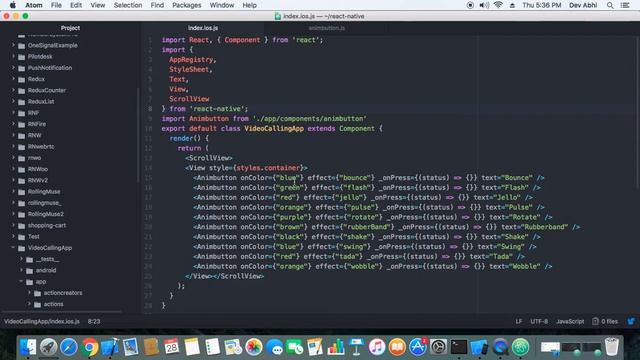Viewport: 640px width, 360px height.
Task: Click the Twitter bird status bar icon
Action: pyautogui.click(x=631, y=321)
